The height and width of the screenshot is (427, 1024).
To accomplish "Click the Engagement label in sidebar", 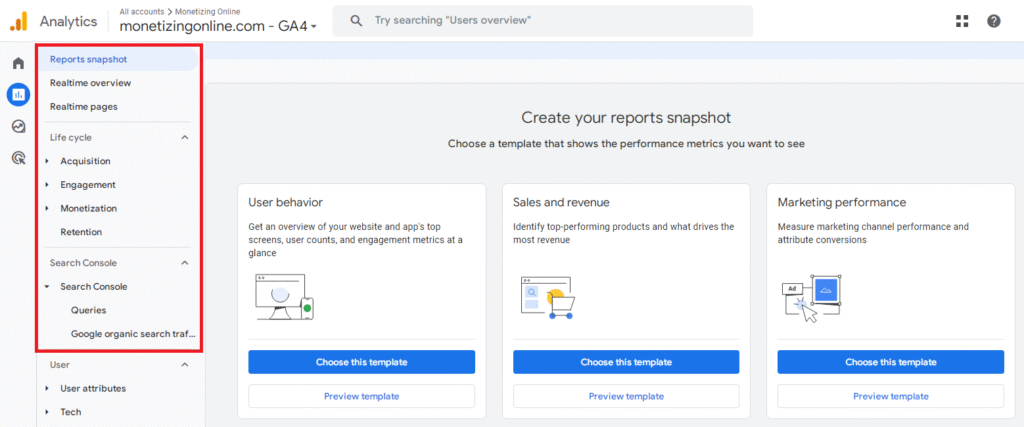I will pyautogui.click(x=88, y=185).
